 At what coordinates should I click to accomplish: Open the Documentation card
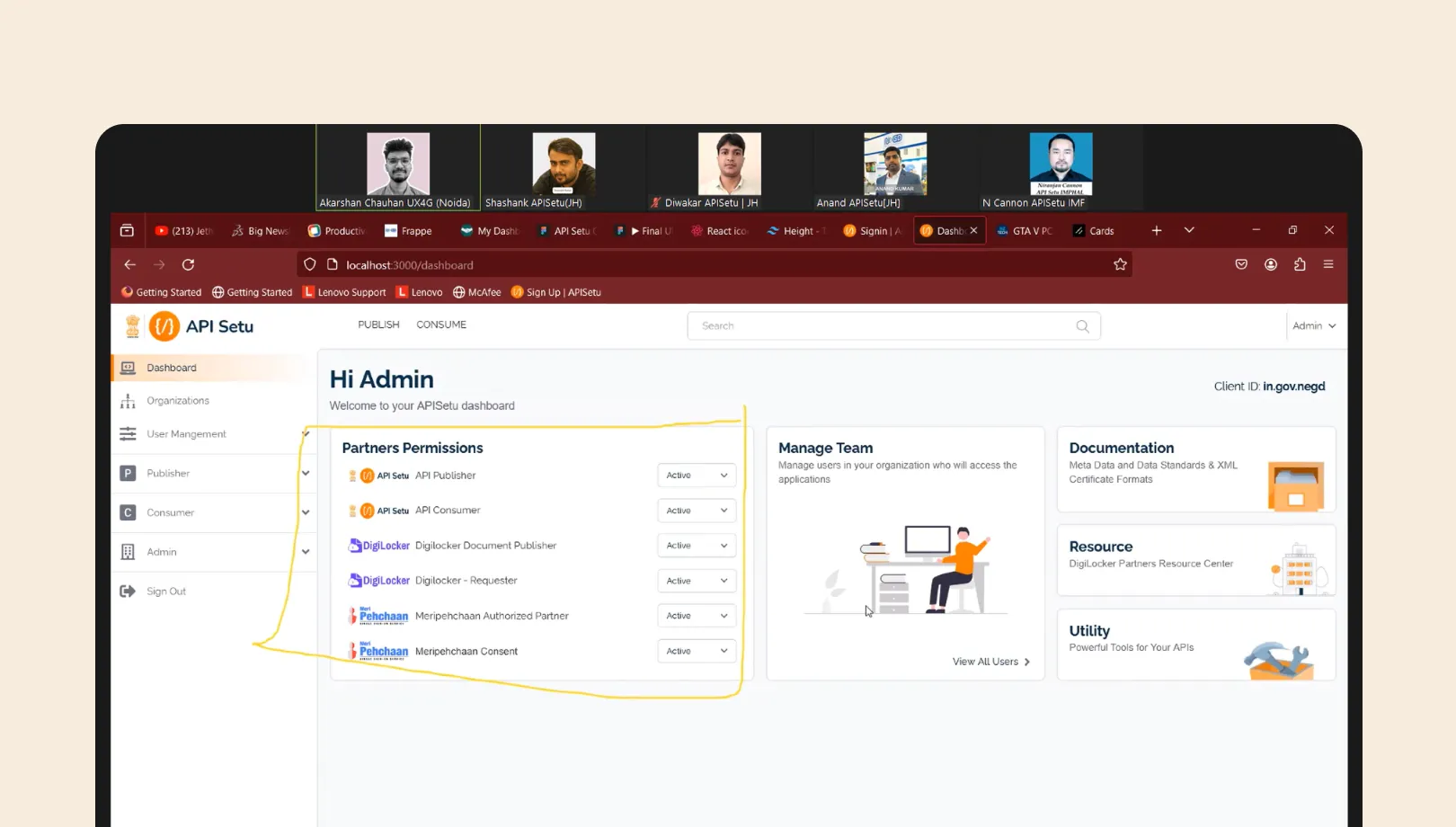[x=1196, y=470]
